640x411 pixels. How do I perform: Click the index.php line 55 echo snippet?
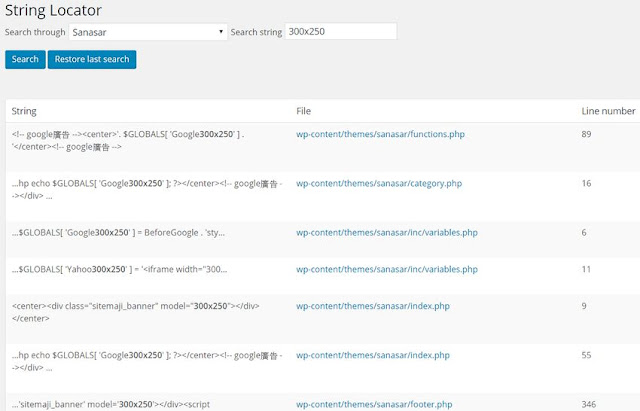coord(147,361)
